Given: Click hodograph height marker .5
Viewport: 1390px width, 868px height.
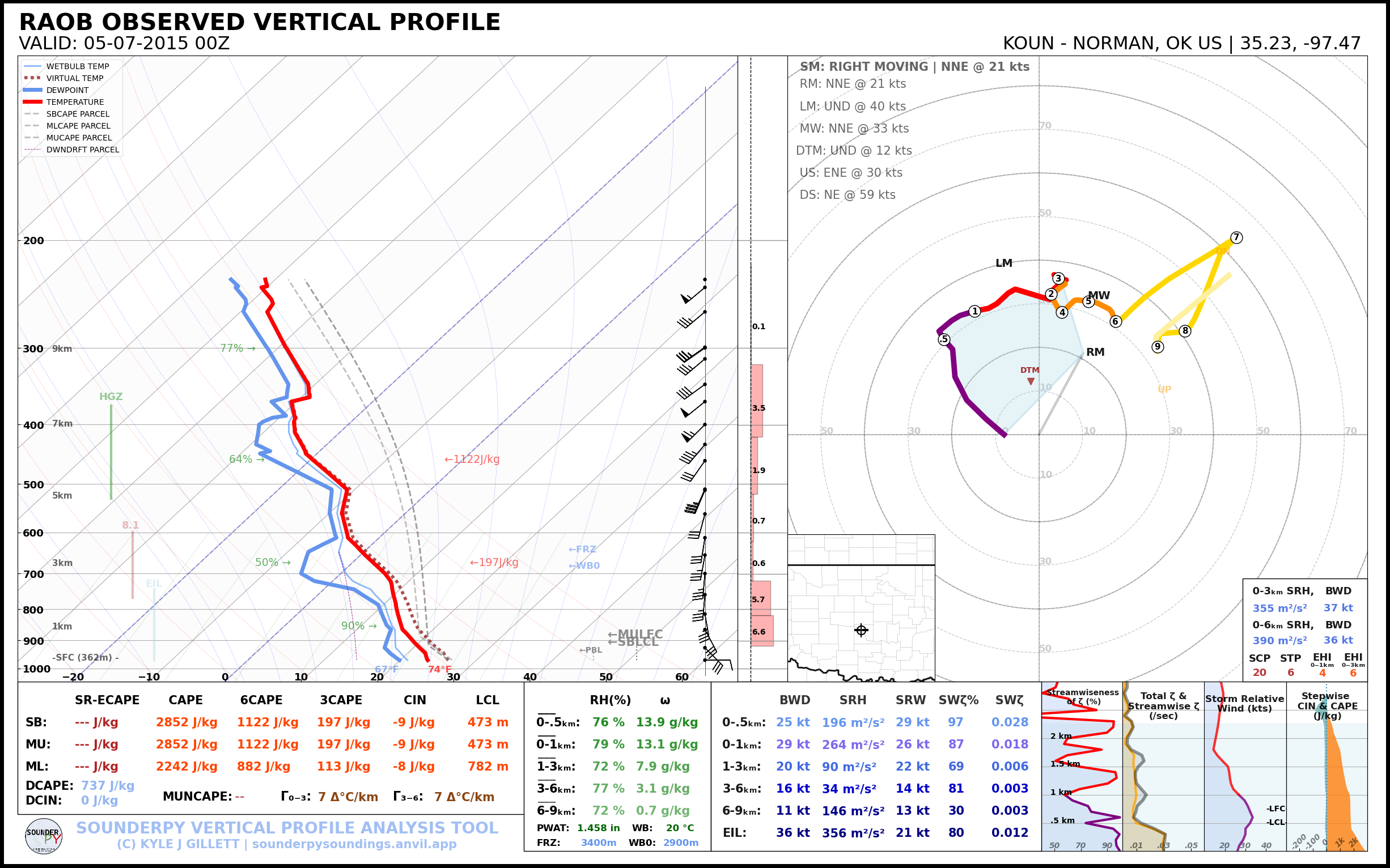Looking at the screenshot, I should pyautogui.click(x=944, y=339).
